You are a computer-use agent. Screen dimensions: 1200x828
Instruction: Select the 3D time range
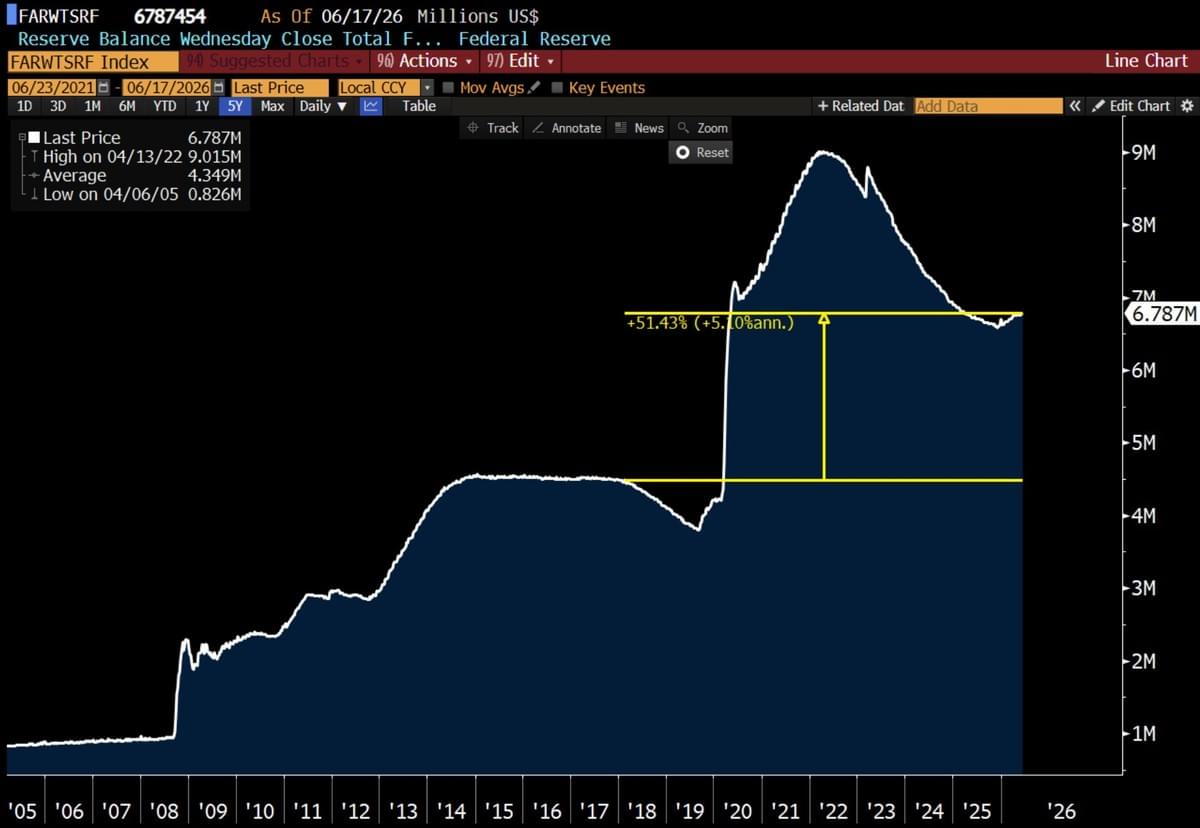point(58,106)
